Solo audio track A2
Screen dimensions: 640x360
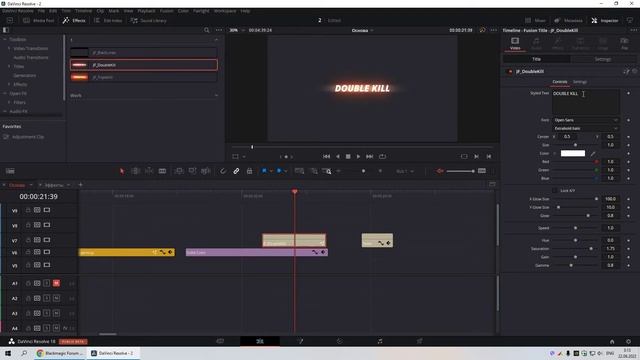click(47, 298)
